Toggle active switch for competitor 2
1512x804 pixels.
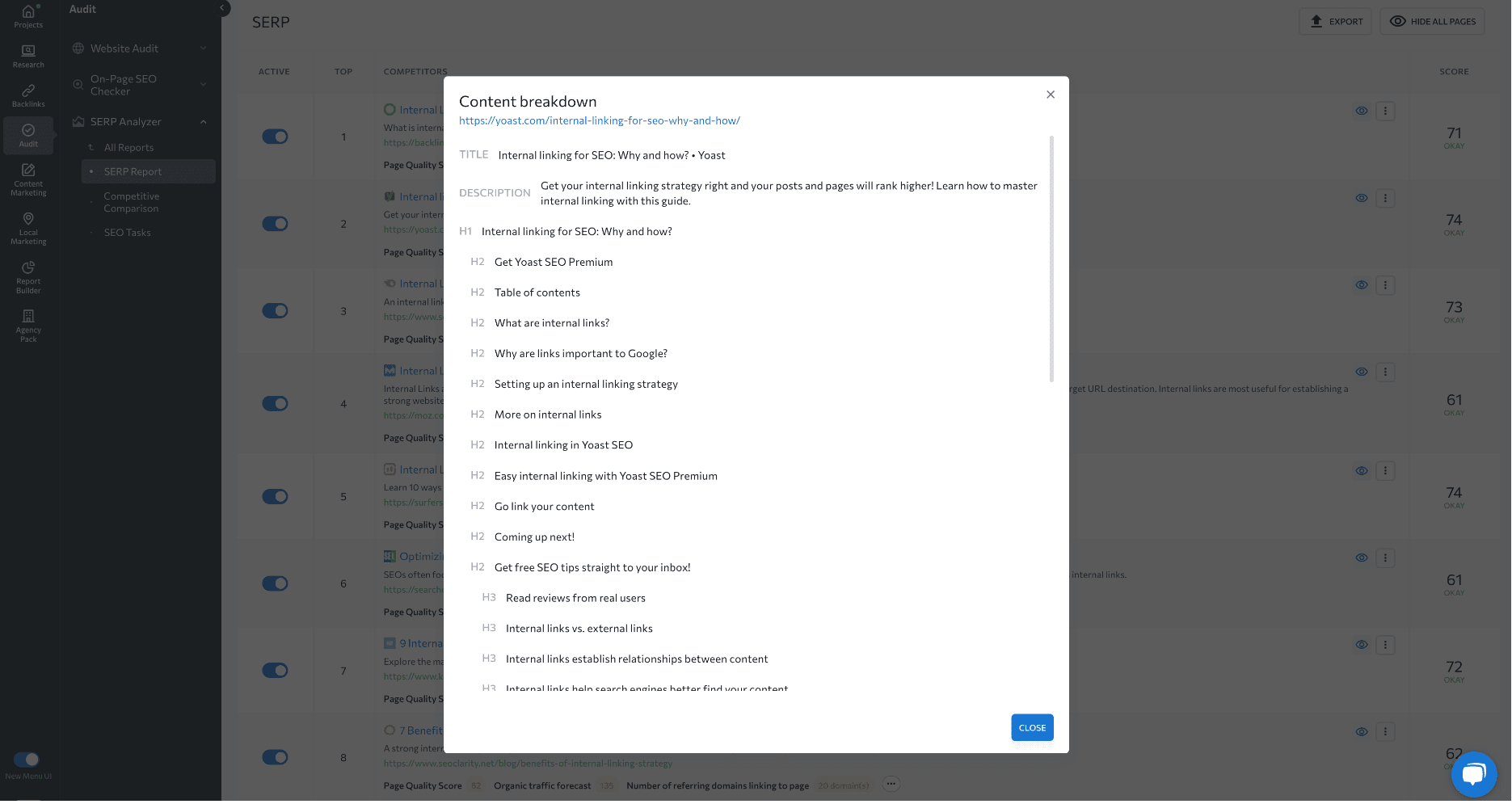275,224
